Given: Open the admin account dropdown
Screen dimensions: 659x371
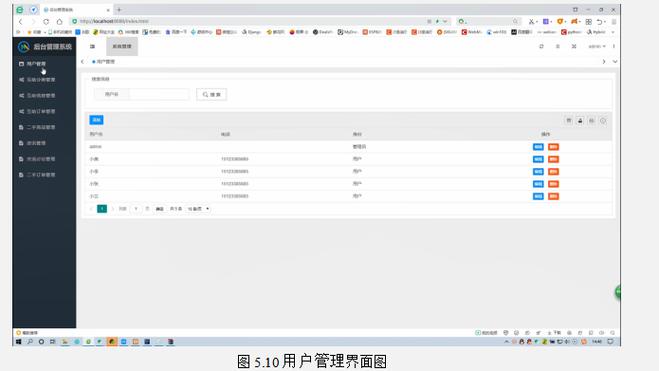Looking at the screenshot, I should tap(597, 47).
